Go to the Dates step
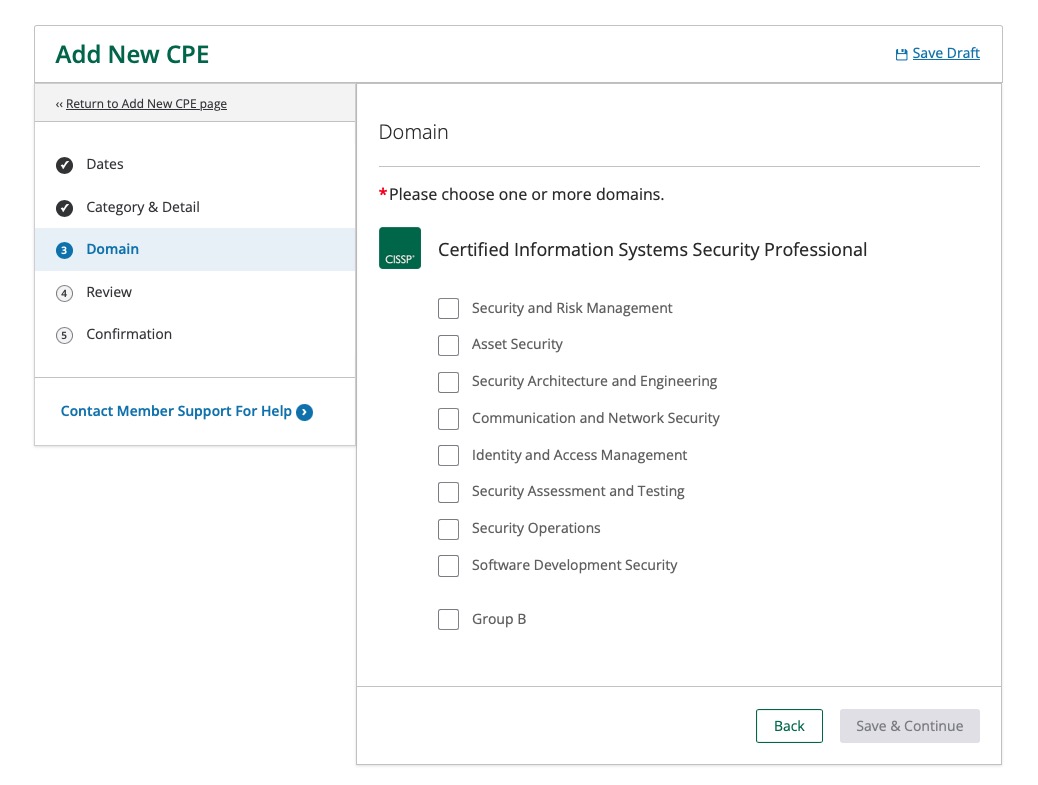1038x785 pixels. (x=105, y=164)
